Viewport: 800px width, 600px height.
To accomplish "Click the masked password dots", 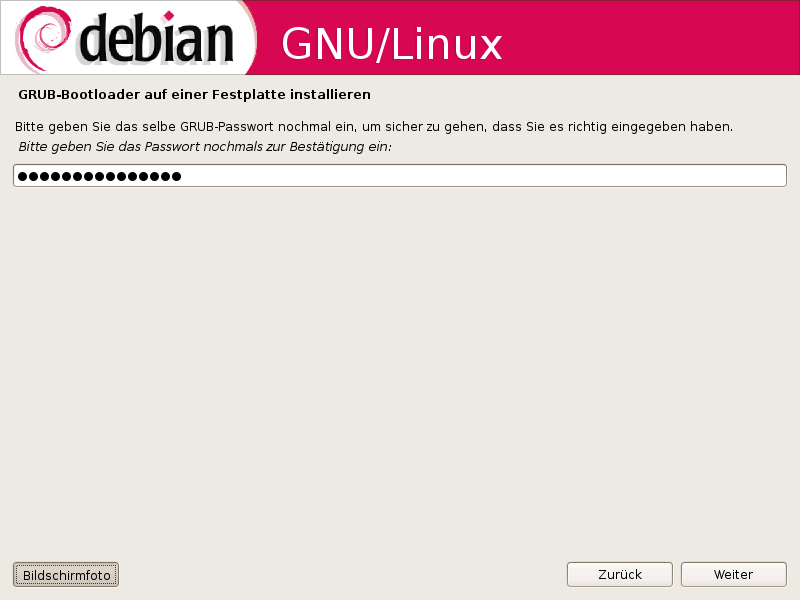I will (x=99, y=177).
